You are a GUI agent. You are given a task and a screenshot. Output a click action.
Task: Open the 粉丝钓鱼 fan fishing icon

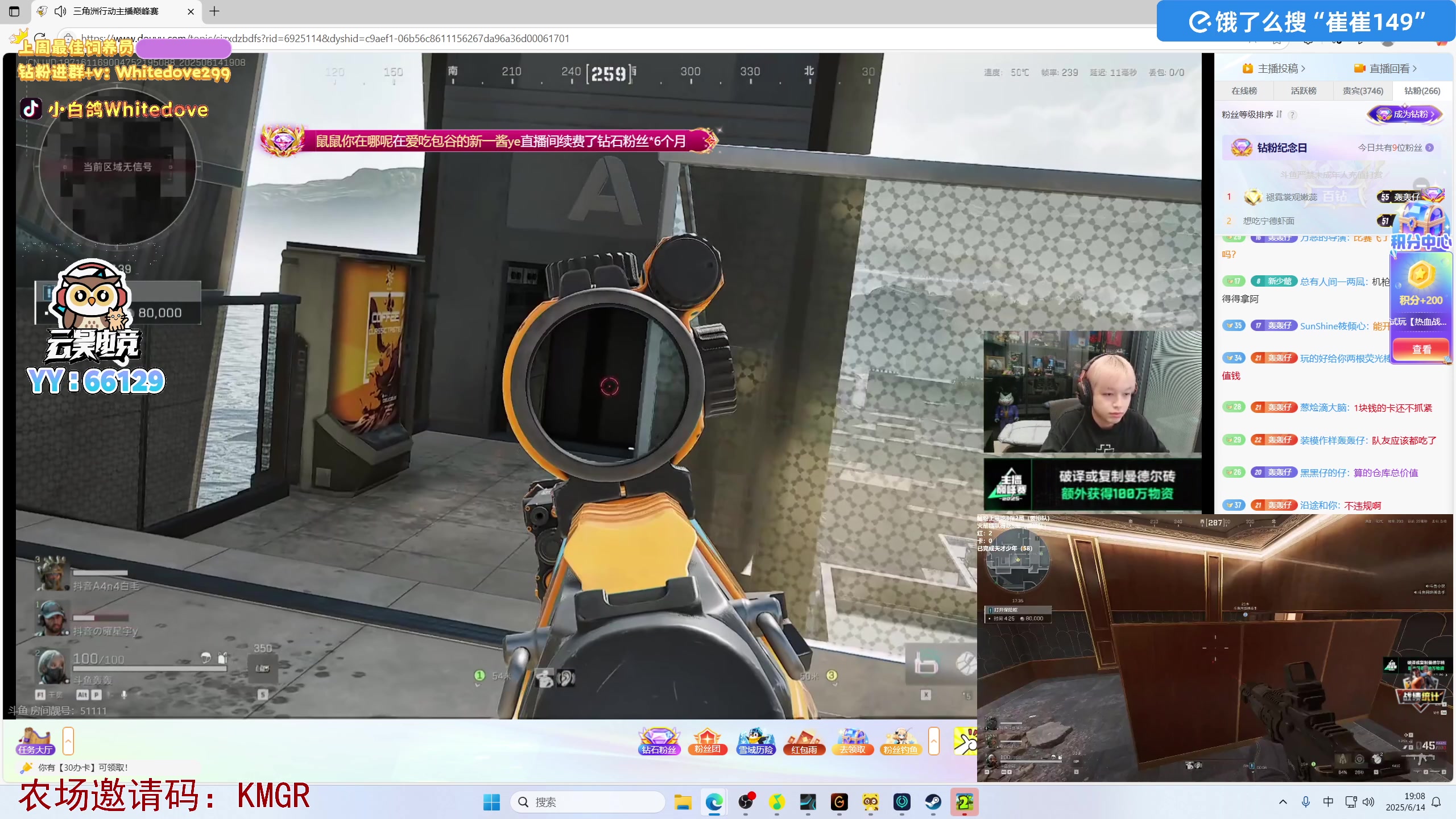[900, 741]
